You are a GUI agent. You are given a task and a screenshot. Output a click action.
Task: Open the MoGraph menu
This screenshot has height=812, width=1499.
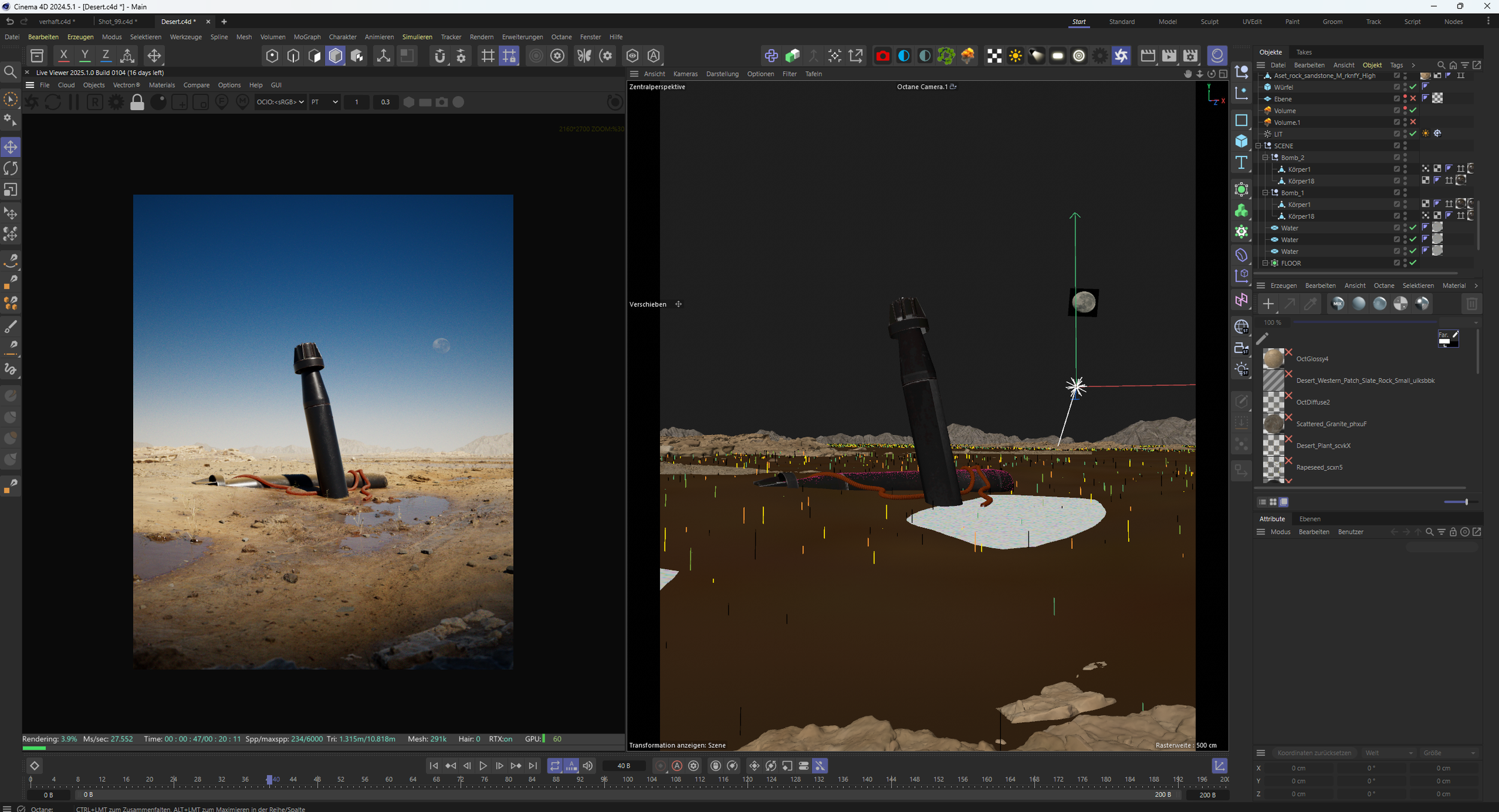[x=307, y=37]
